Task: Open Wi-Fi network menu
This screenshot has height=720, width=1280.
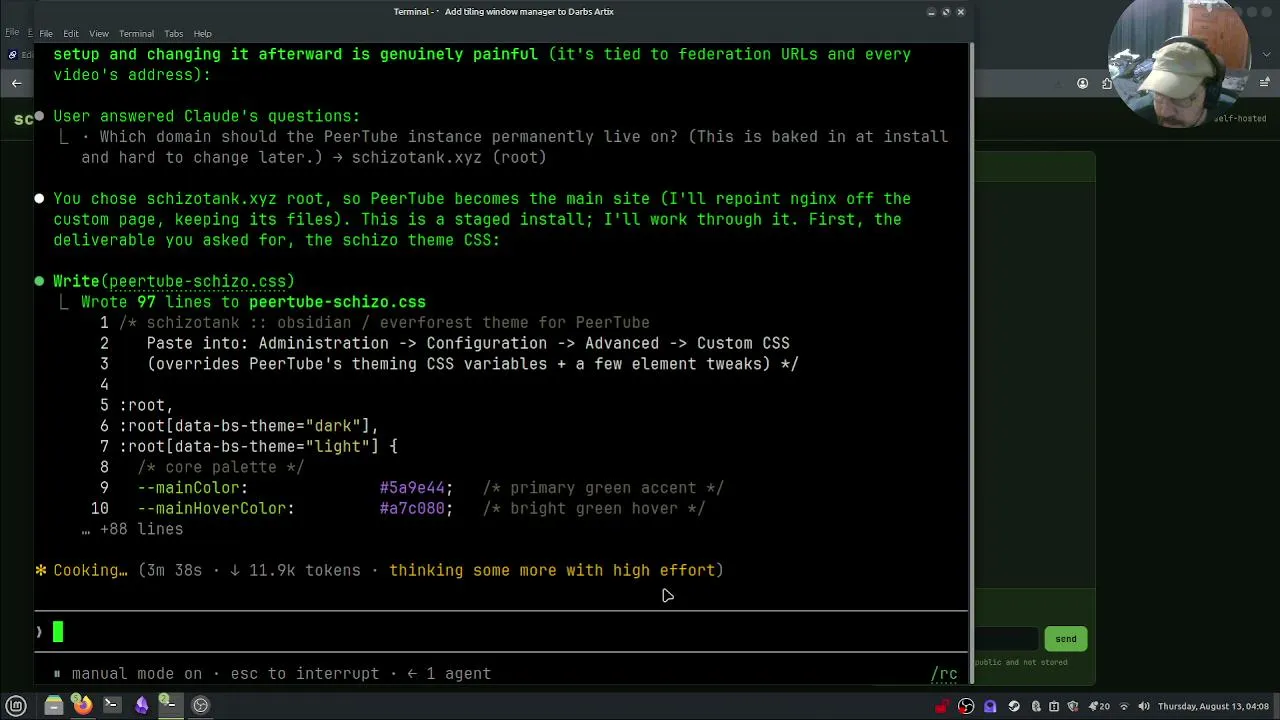Action: tap(1123, 706)
